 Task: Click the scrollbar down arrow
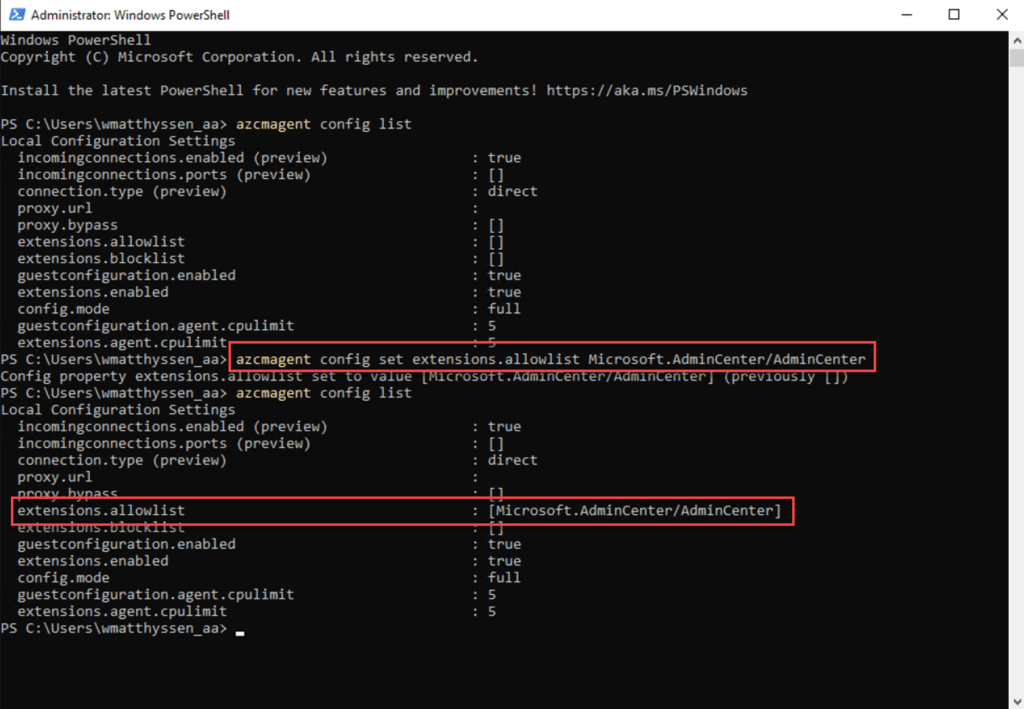point(1016,700)
